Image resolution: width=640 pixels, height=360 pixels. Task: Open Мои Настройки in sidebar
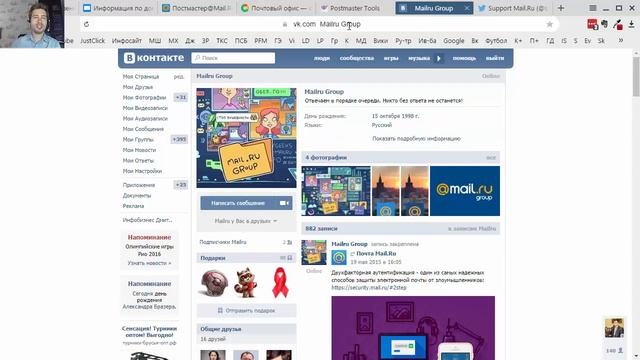click(142, 171)
